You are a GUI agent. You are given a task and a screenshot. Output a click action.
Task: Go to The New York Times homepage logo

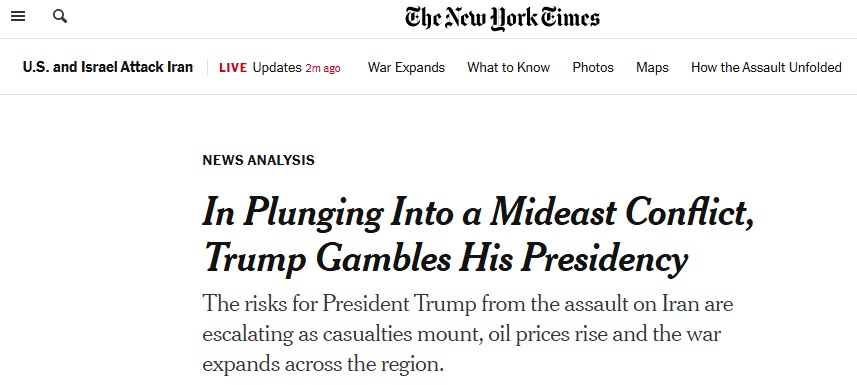pos(502,18)
